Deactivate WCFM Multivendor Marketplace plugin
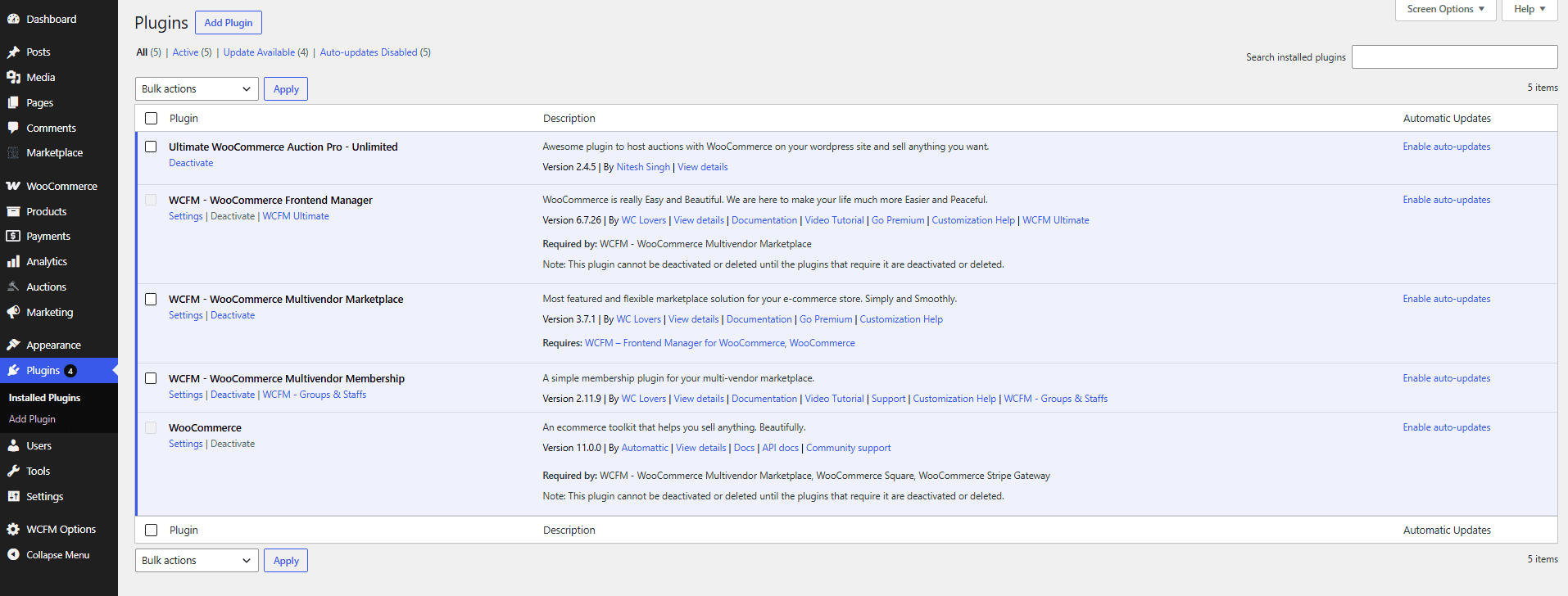Viewport: 1568px width, 596px height. click(x=233, y=315)
